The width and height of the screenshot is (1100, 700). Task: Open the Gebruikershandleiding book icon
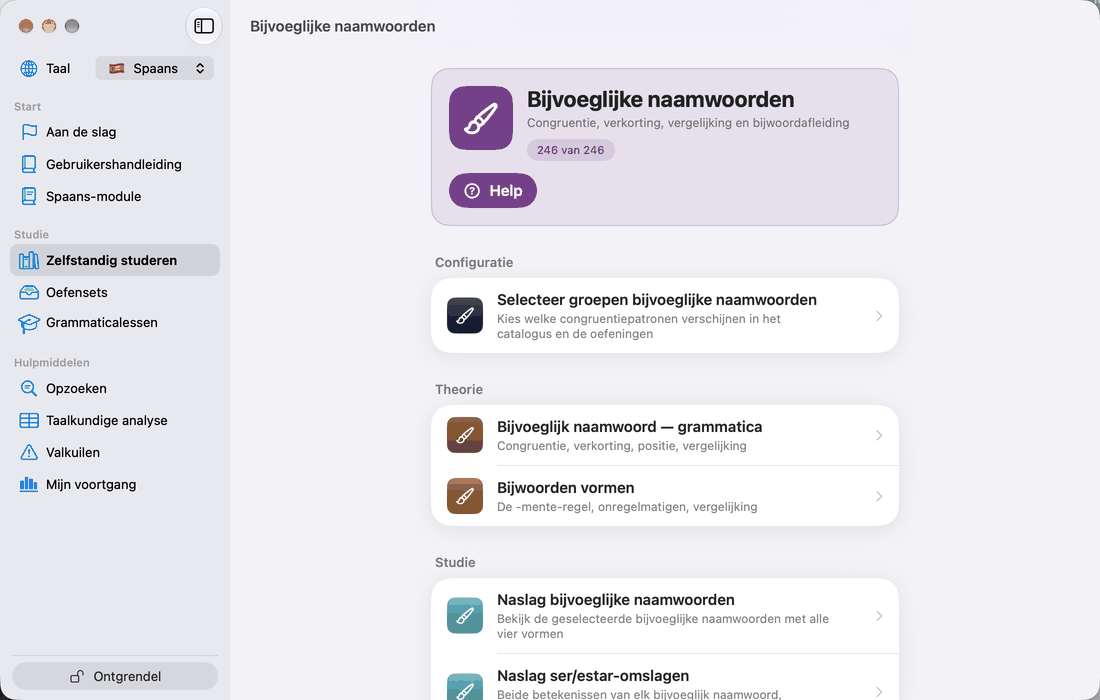tap(29, 164)
